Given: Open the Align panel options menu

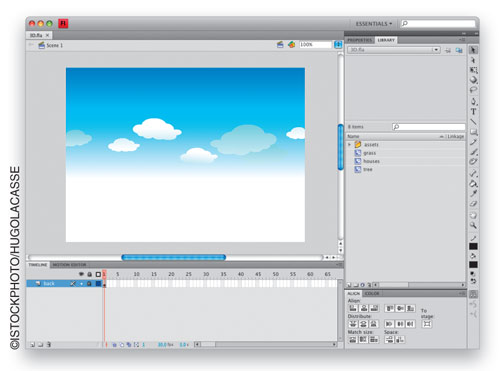Looking at the screenshot, I should pos(462,293).
